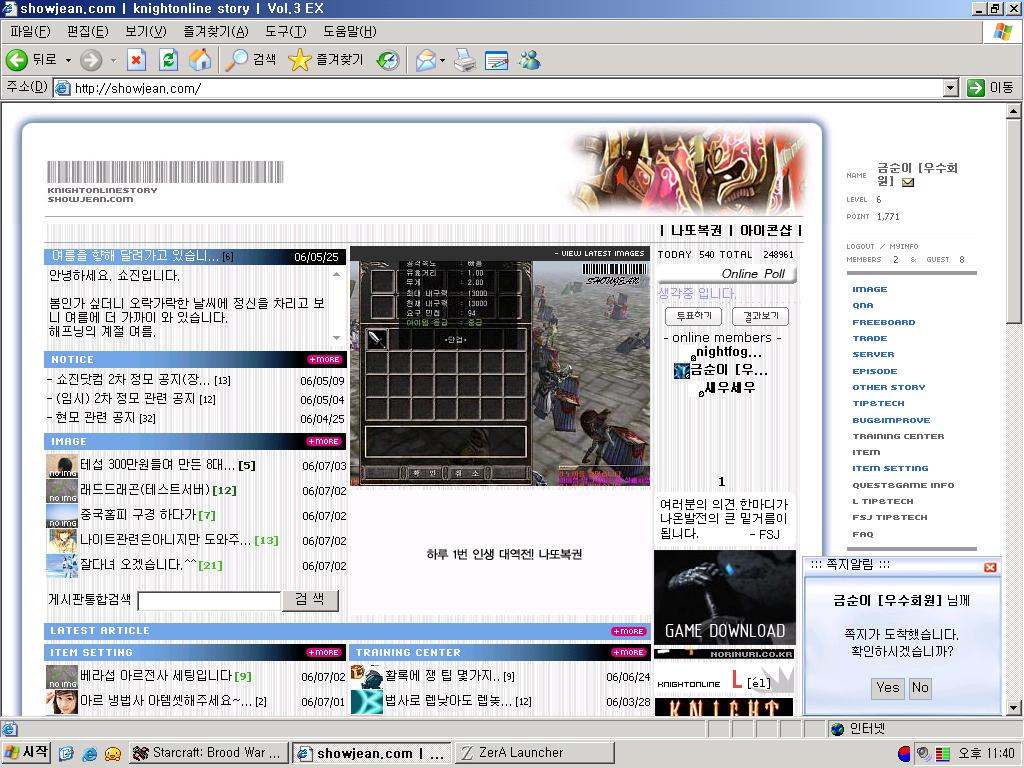Open dropdown arrow next to Mail icon
Screen dimensions: 1024x768
[x=443, y=61]
